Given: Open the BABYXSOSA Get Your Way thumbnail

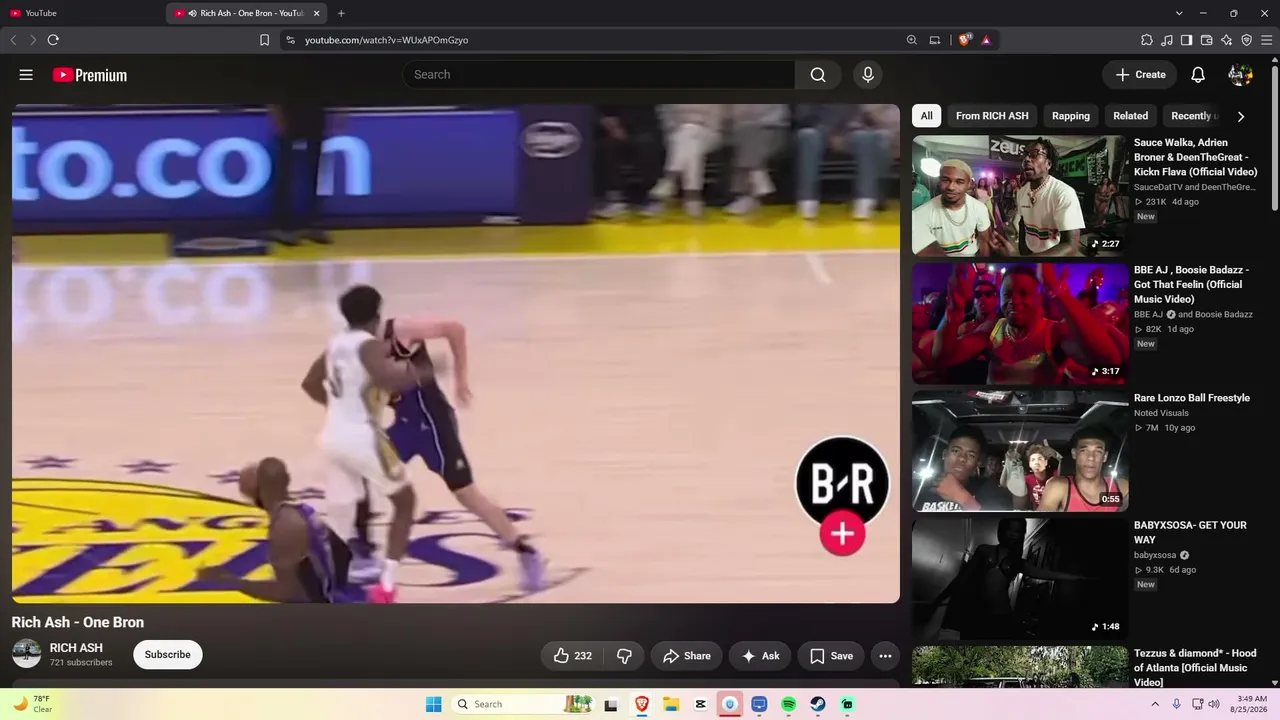Looking at the screenshot, I should [1020, 579].
